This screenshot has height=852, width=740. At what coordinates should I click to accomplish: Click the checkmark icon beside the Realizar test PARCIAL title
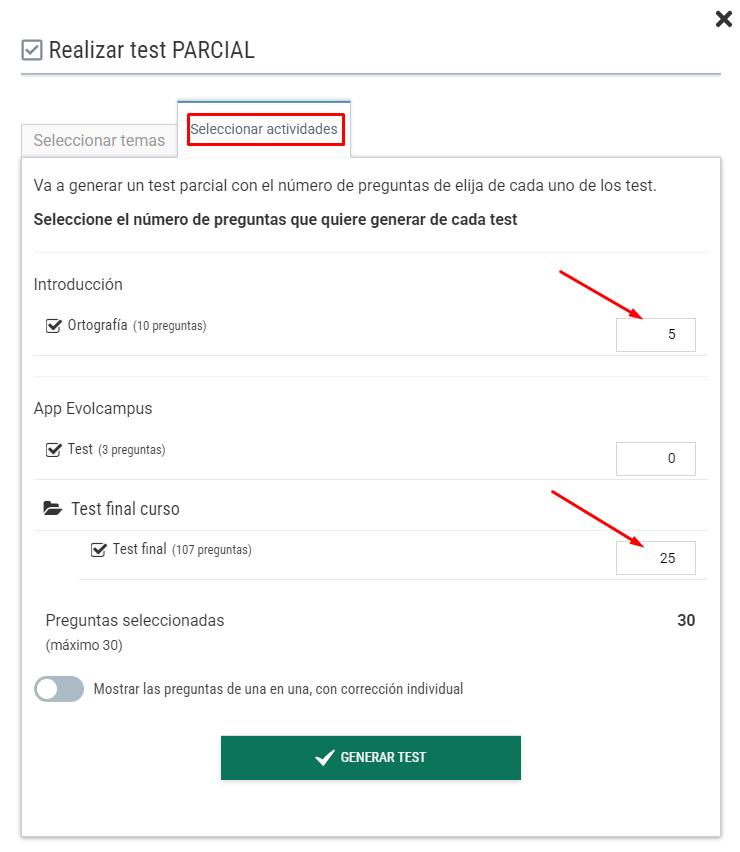[32, 50]
